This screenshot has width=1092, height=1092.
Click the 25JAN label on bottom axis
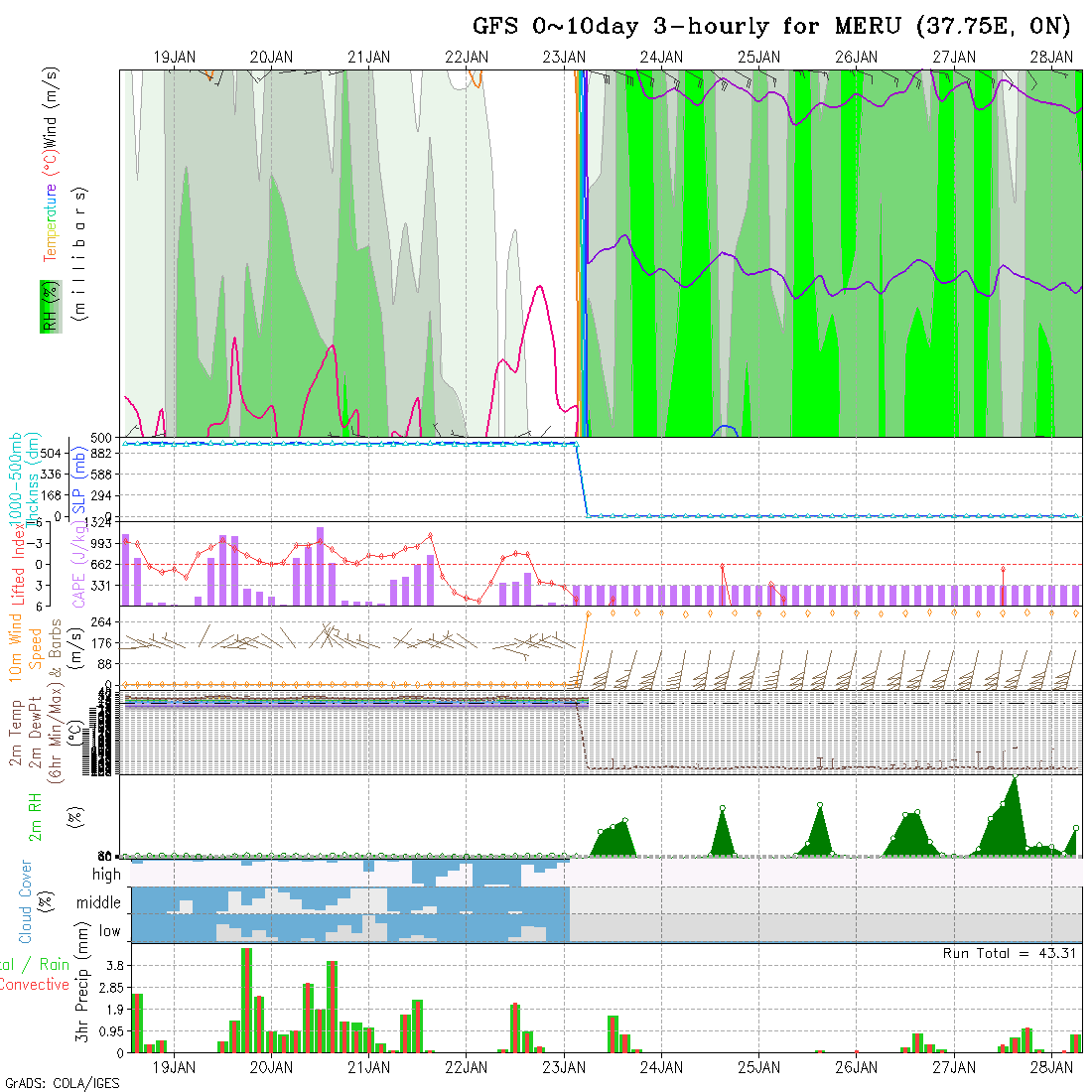pyautogui.click(x=758, y=1067)
